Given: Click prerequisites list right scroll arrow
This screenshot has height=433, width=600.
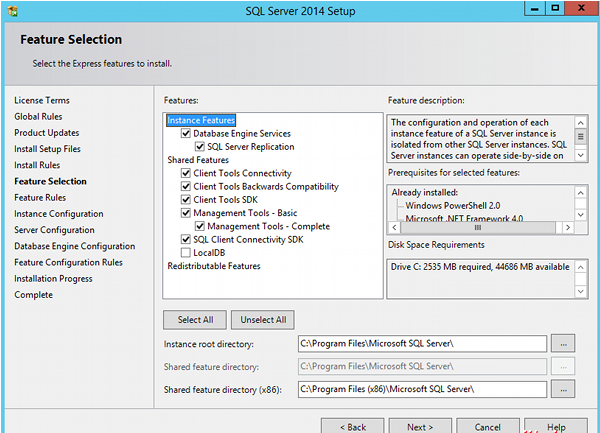Looking at the screenshot, I should [568, 228].
